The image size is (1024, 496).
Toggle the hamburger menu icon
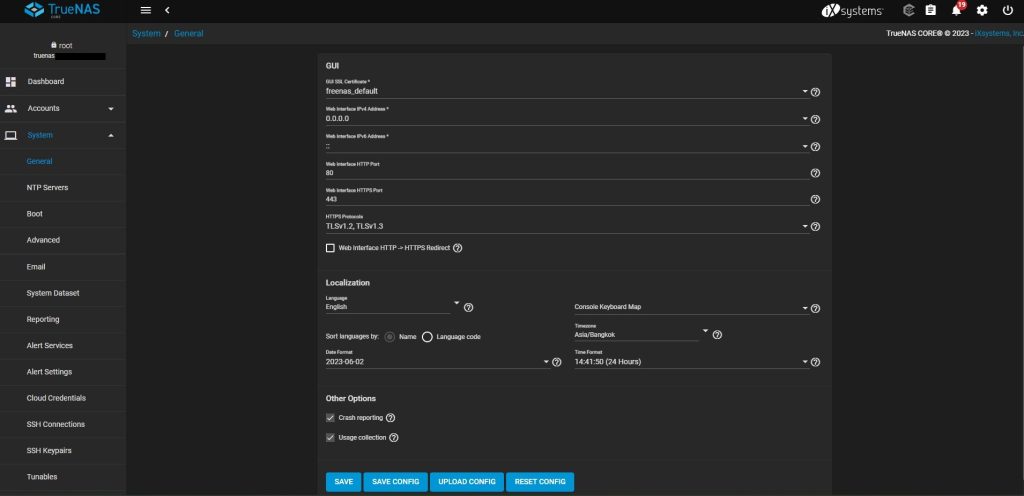click(x=146, y=10)
